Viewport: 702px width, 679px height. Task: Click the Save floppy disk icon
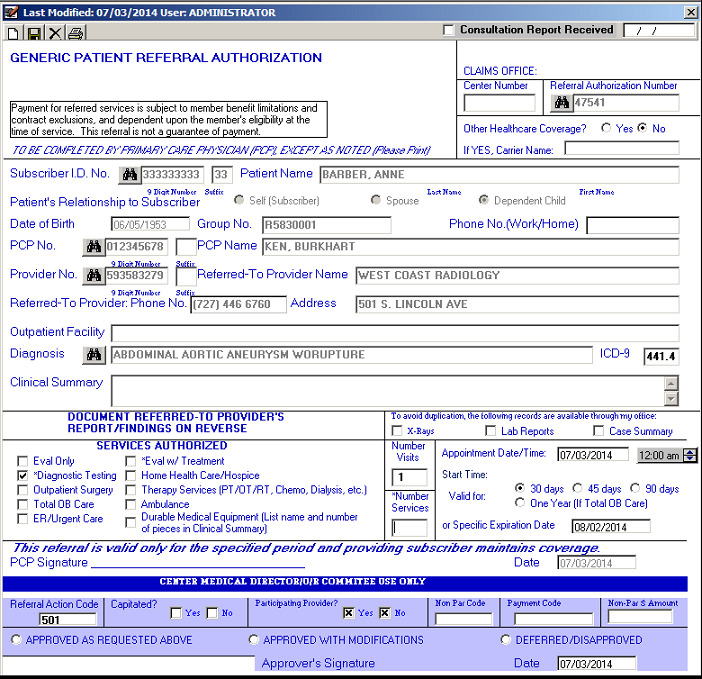[x=34, y=33]
